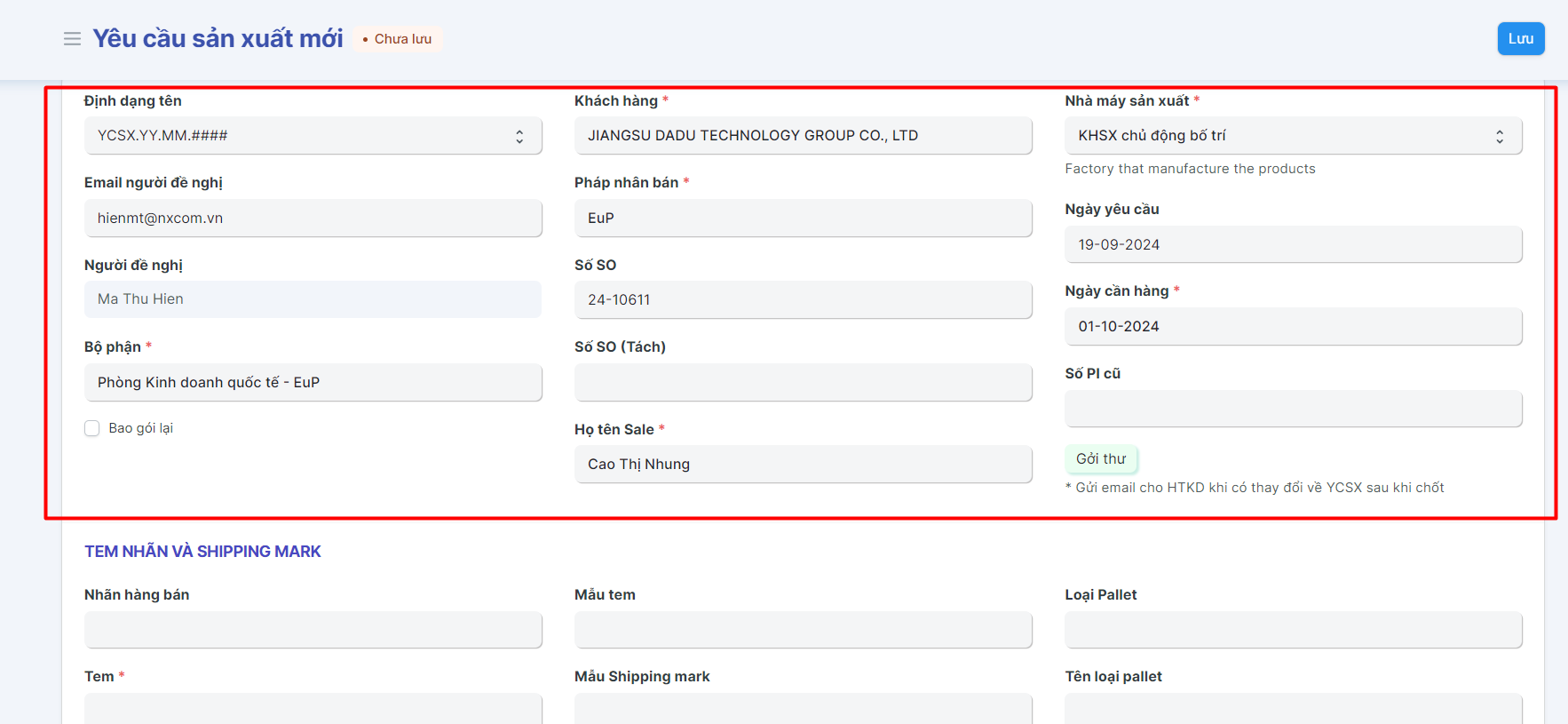Toggle the Bao gói lại checkbox
The image size is (1568, 724).
[x=92, y=428]
